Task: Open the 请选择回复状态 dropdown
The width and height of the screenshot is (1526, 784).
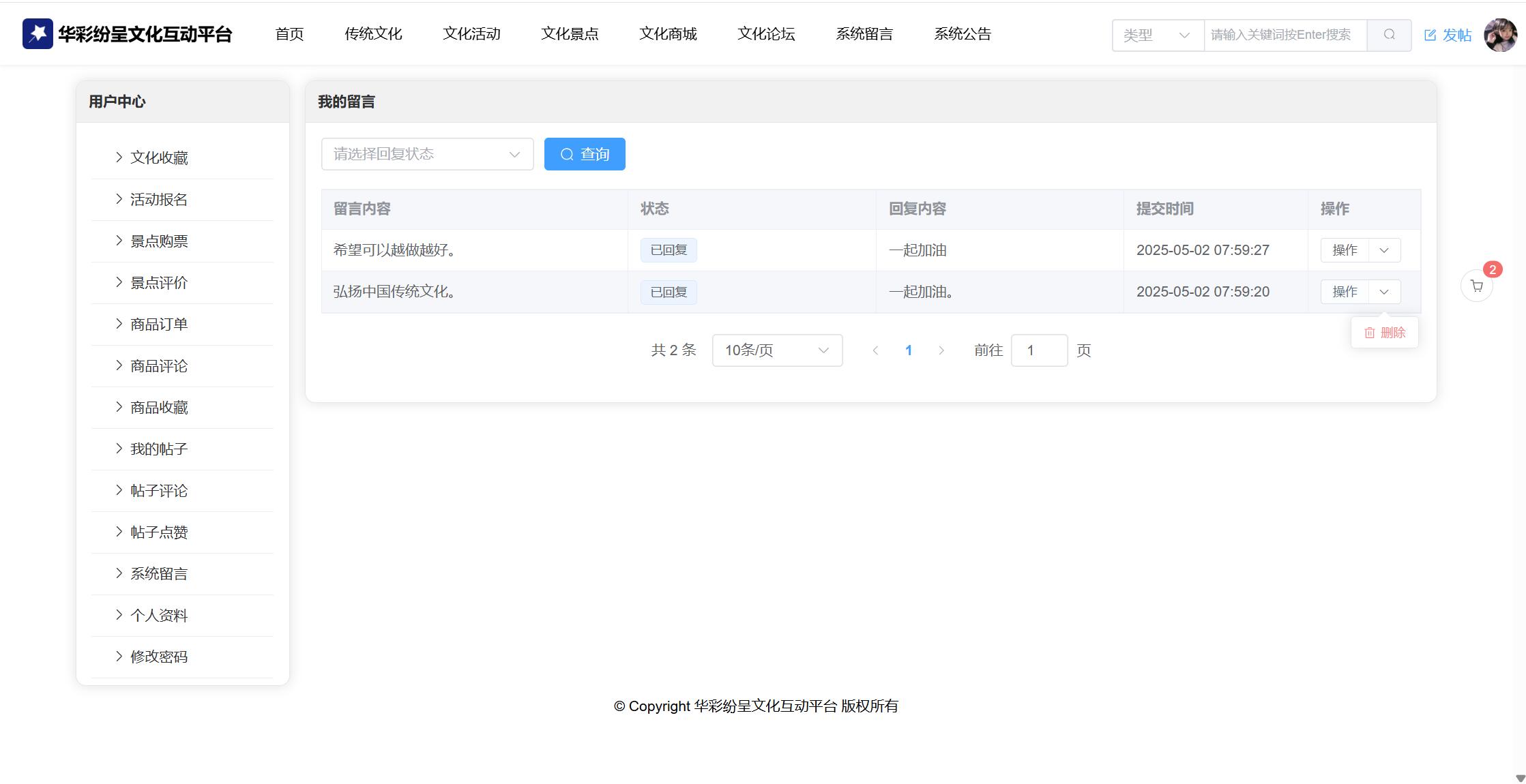Action: (427, 154)
